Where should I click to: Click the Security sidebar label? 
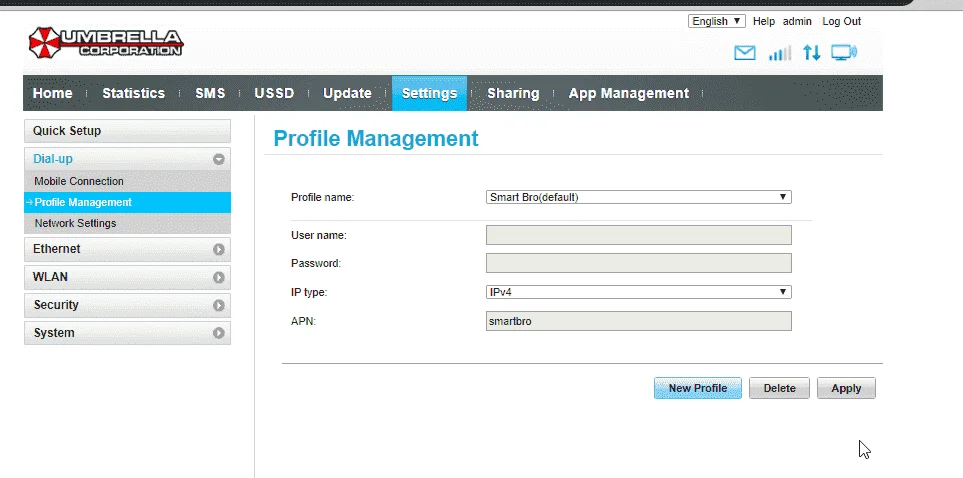[56, 305]
